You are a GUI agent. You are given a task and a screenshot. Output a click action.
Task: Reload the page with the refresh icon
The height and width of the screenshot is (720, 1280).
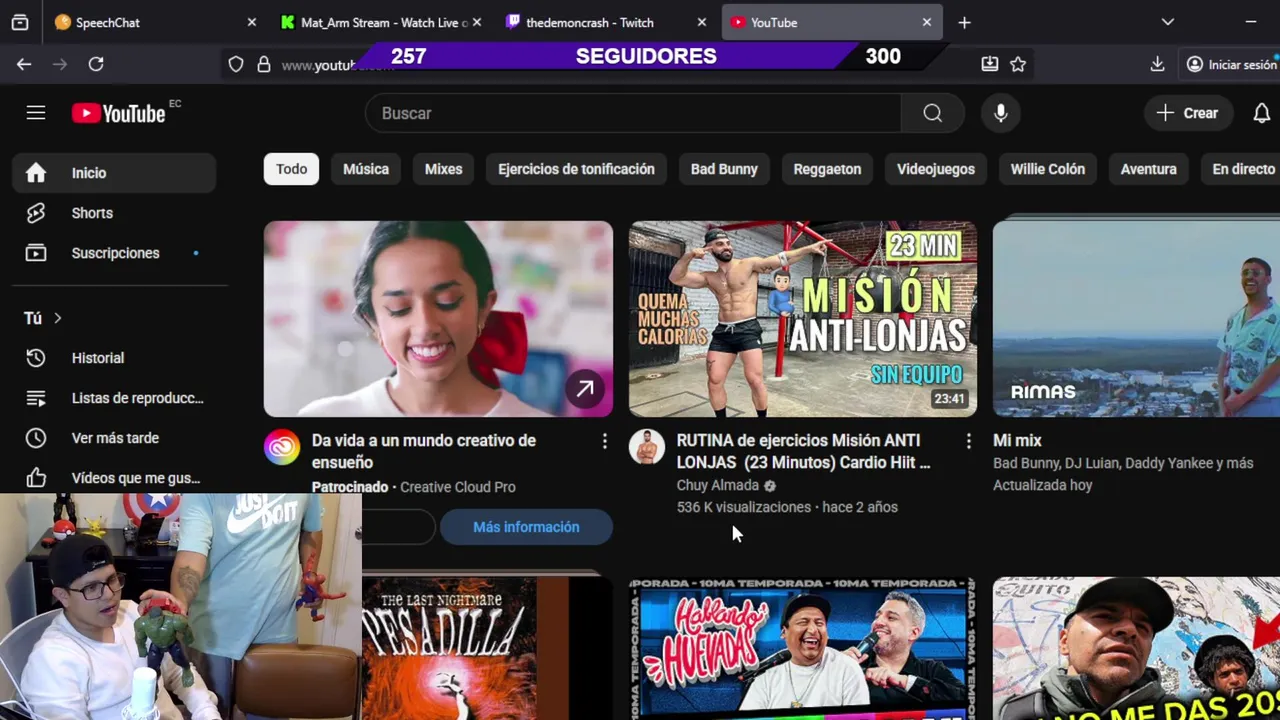(96, 64)
